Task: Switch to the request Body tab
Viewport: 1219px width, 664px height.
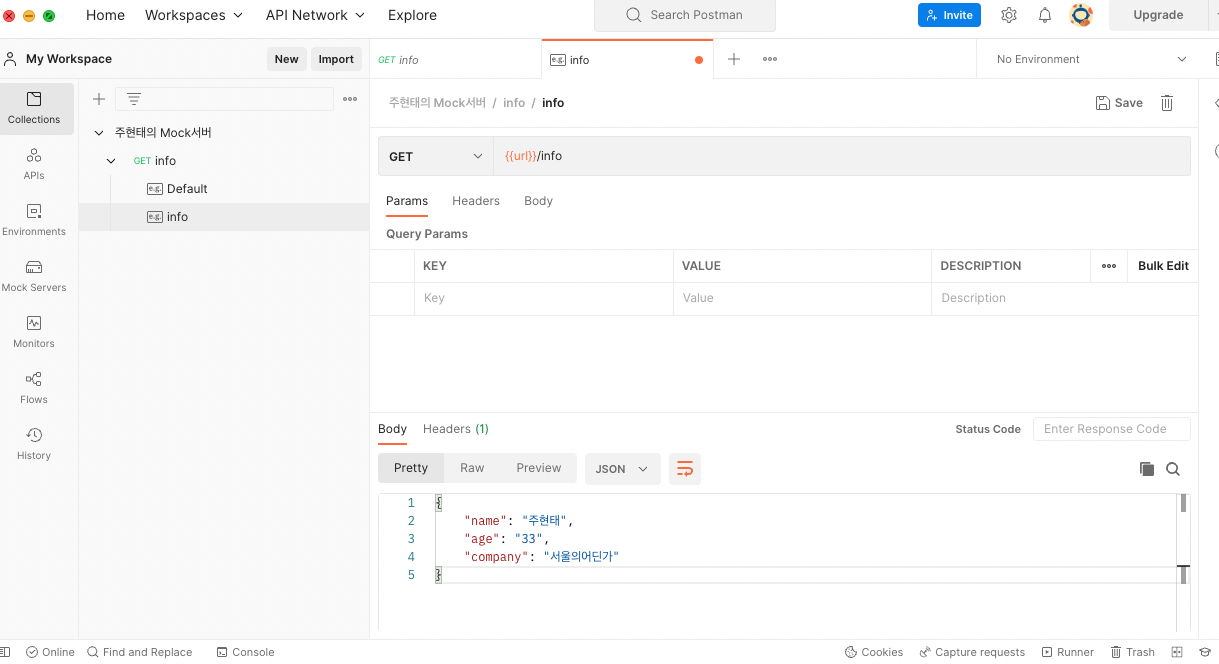Action: (538, 201)
